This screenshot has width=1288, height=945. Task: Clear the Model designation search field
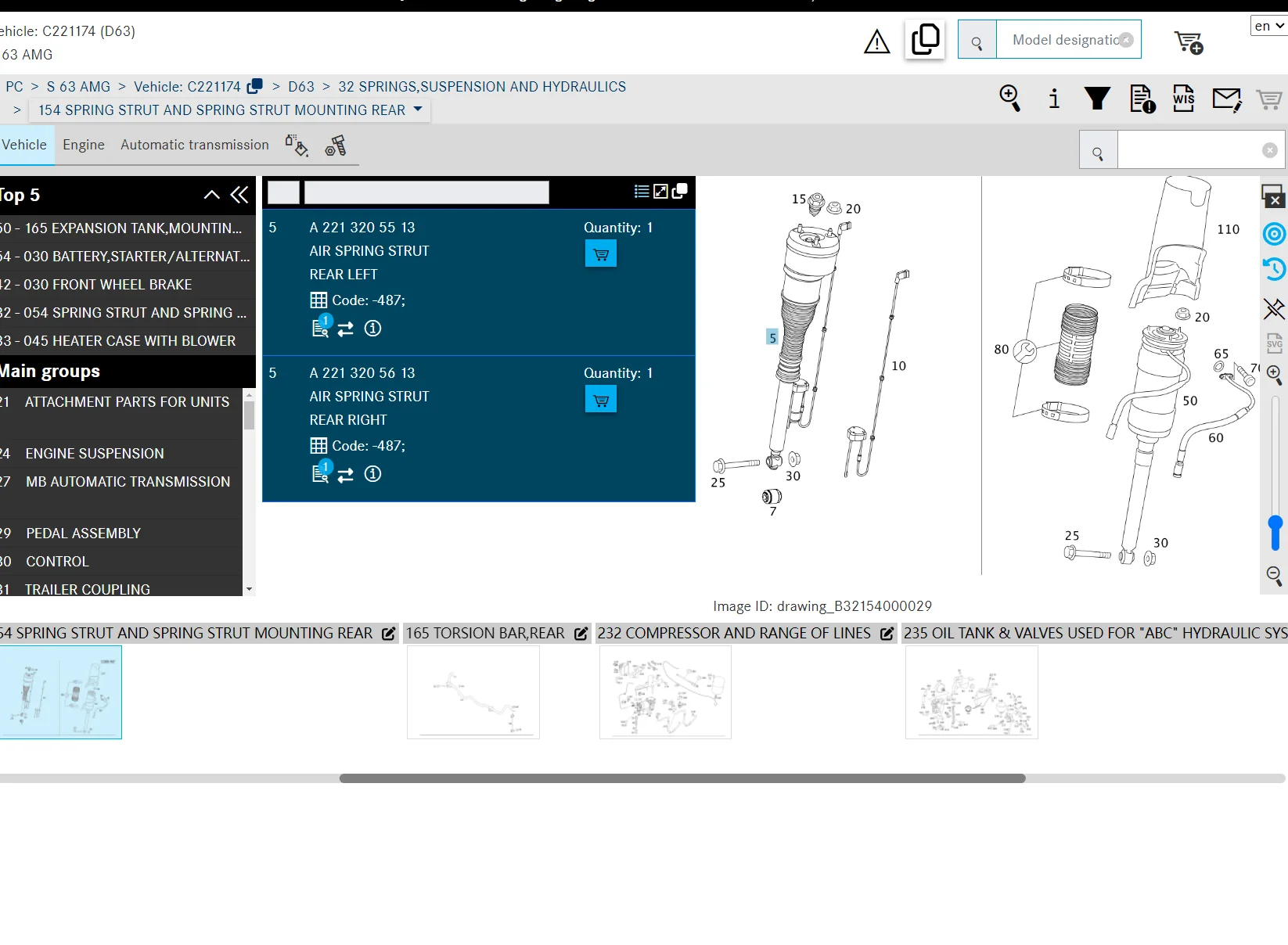point(1126,40)
